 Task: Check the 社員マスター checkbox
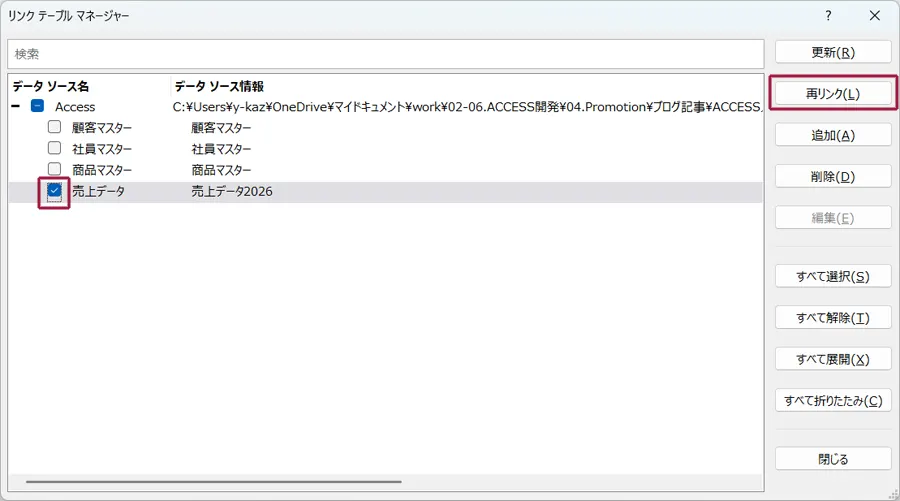click(55, 149)
